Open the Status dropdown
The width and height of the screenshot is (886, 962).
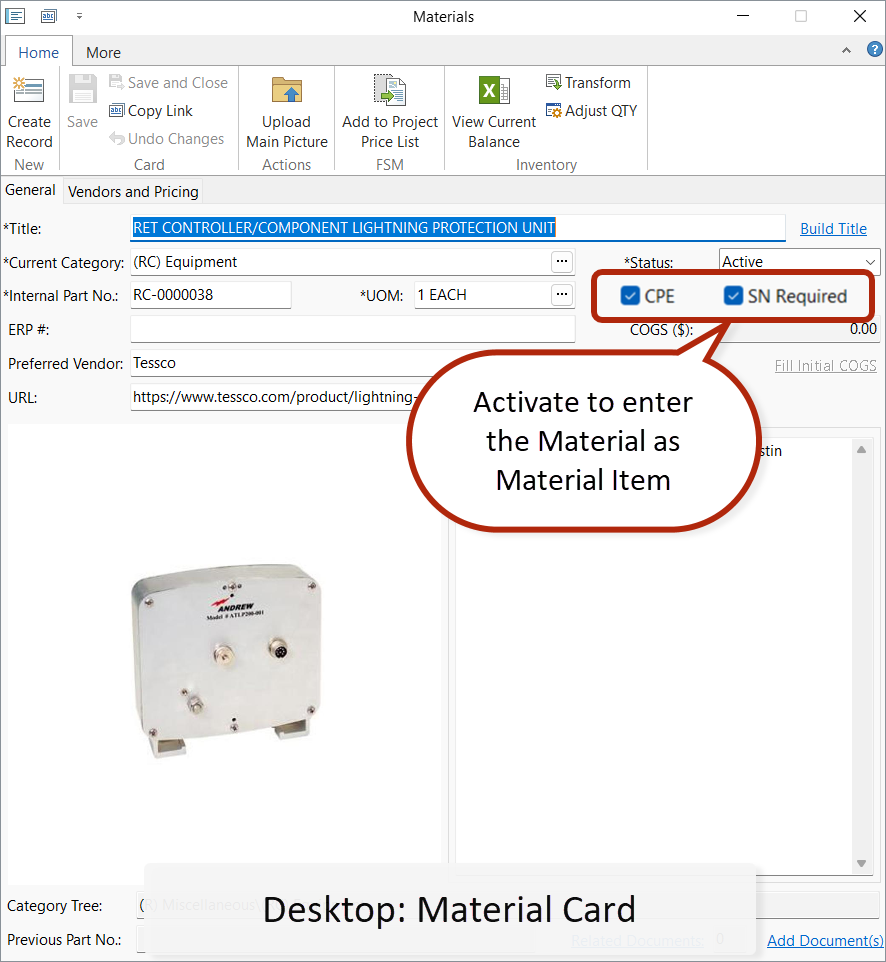click(799, 262)
